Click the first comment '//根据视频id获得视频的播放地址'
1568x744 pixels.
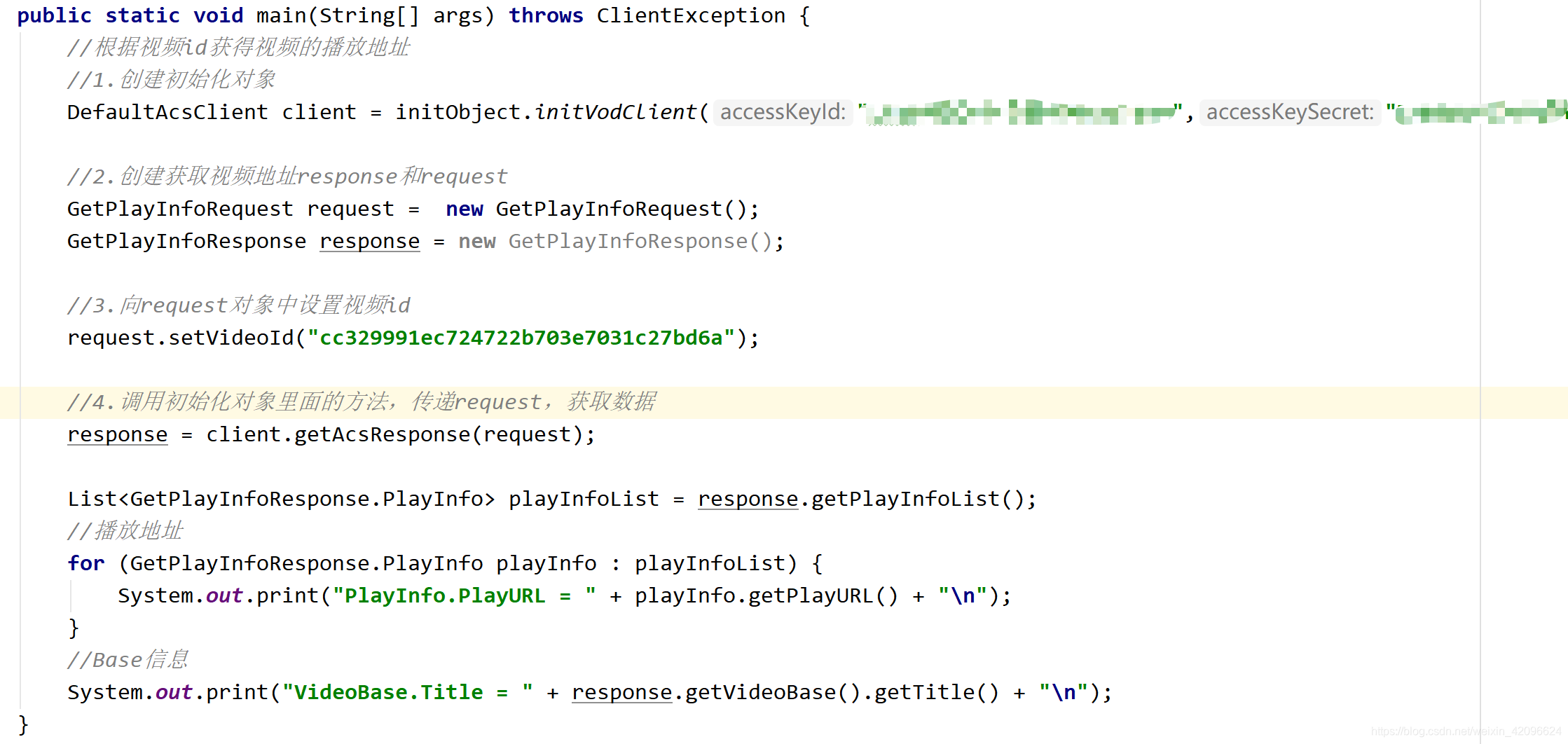click(x=238, y=48)
